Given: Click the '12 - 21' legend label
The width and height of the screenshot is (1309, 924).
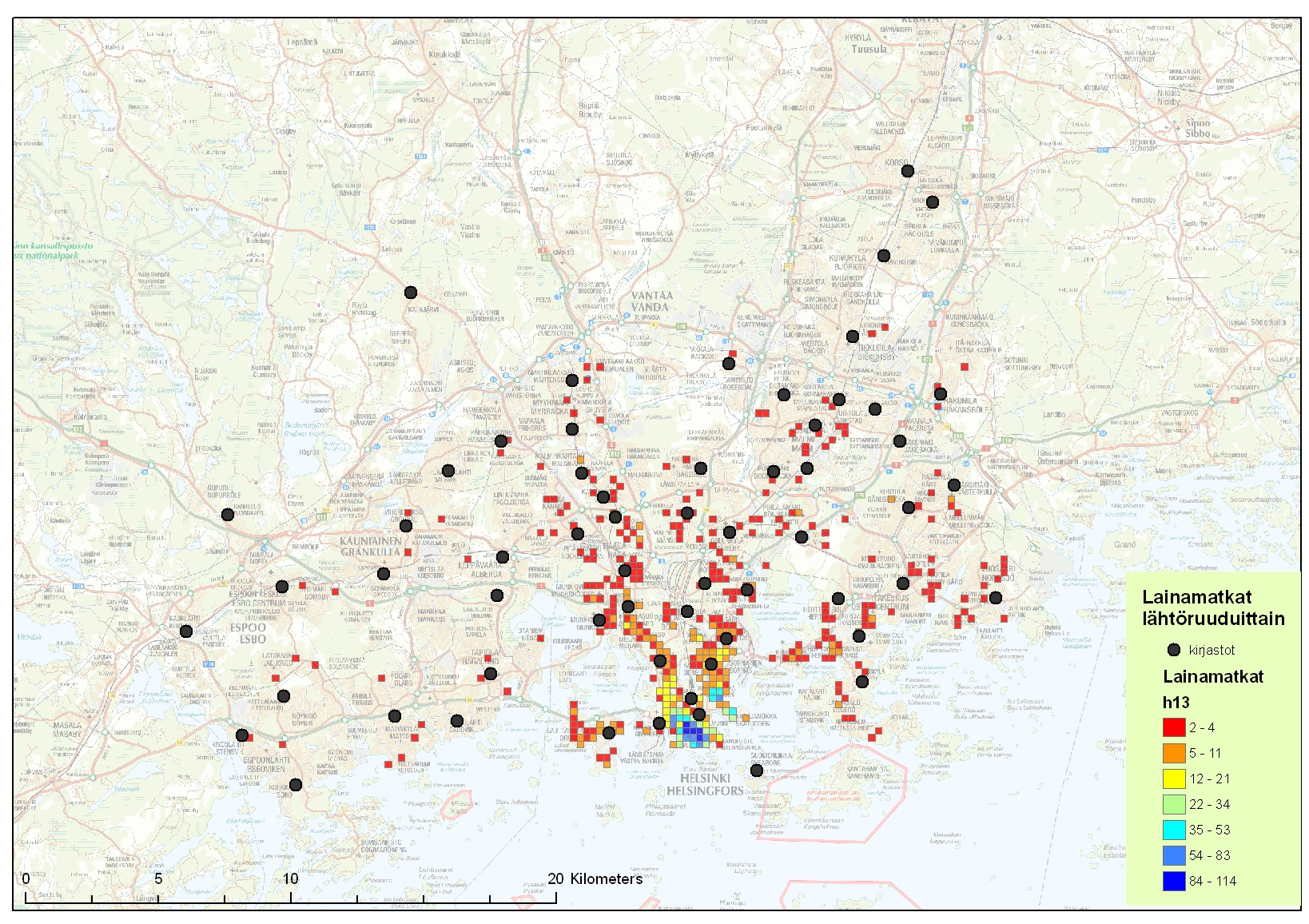Looking at the screenshot, I should [x=1209, y=779].
